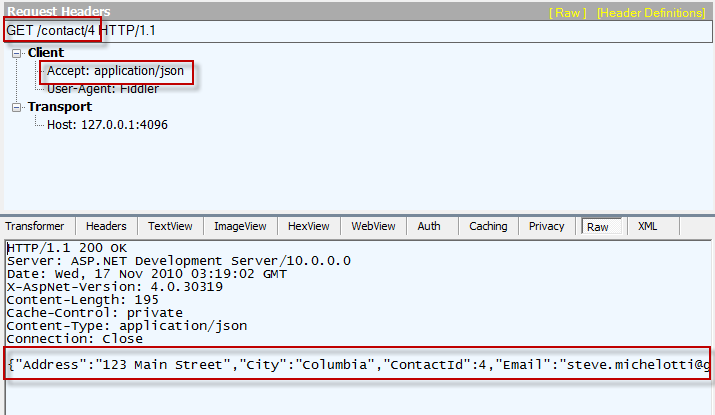Click the Content-Length: 195 line
Viewport: 715px width, 415px height.
pyautogui.click(x=83, y=300)
